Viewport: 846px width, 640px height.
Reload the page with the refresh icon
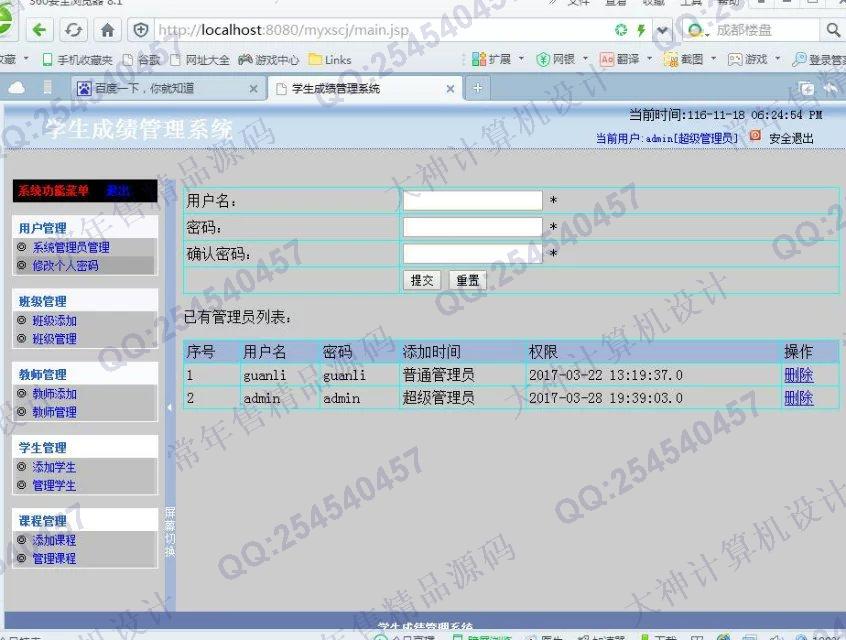pos(73,30)
